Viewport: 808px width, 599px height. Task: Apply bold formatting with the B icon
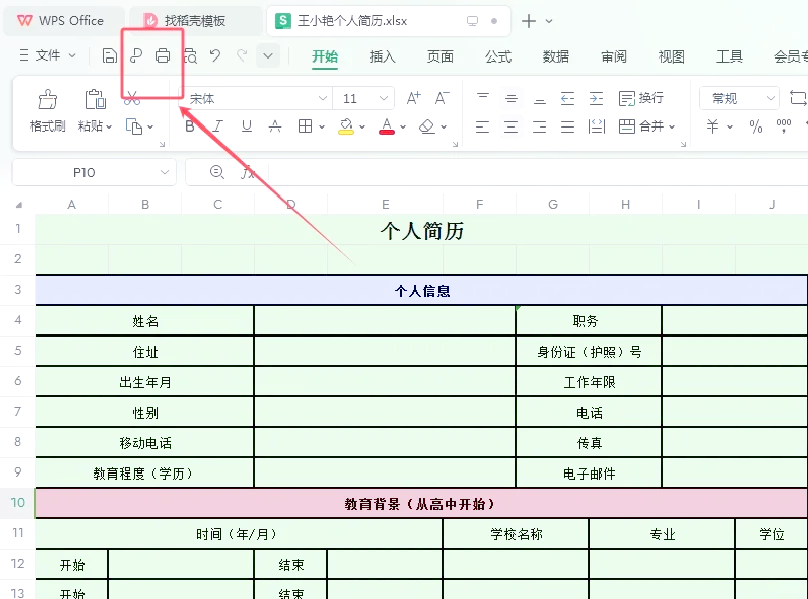tap(189, 126)
